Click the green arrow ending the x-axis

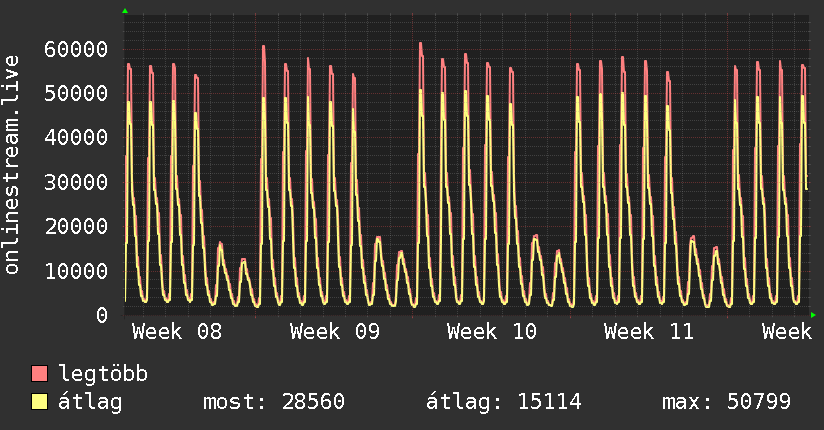[813, 315]
